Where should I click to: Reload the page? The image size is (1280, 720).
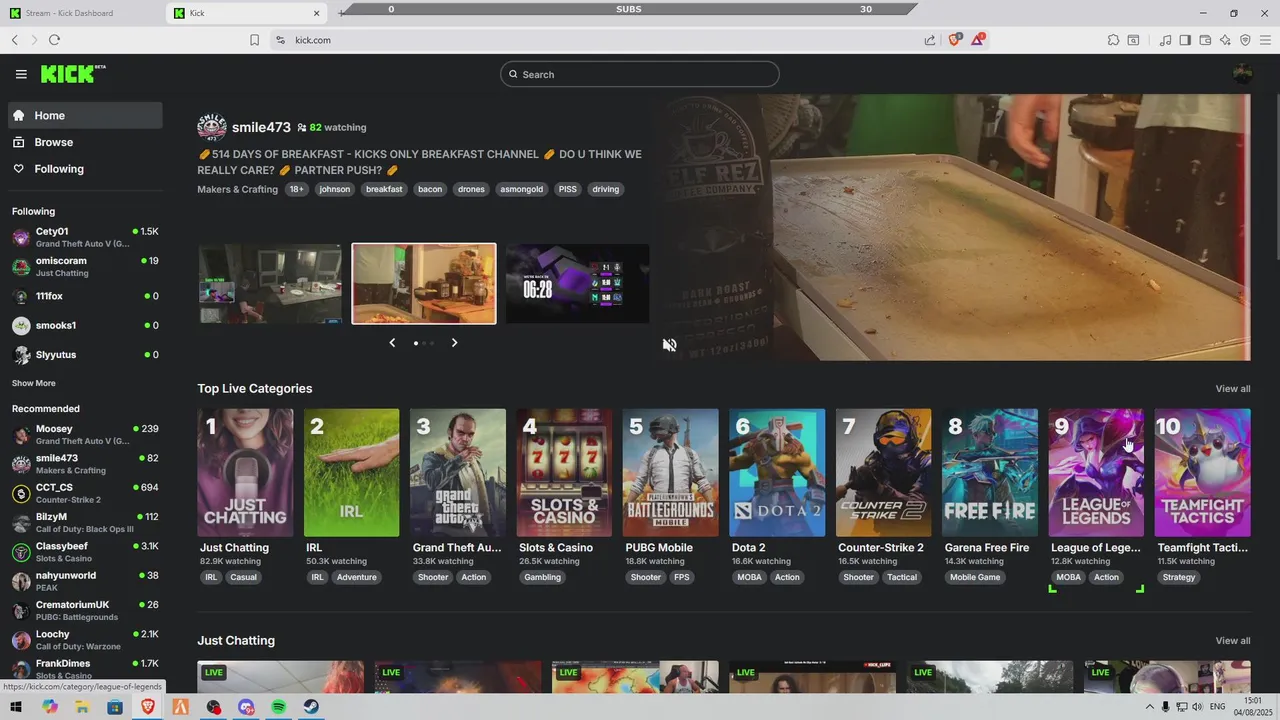pos(54,40)
